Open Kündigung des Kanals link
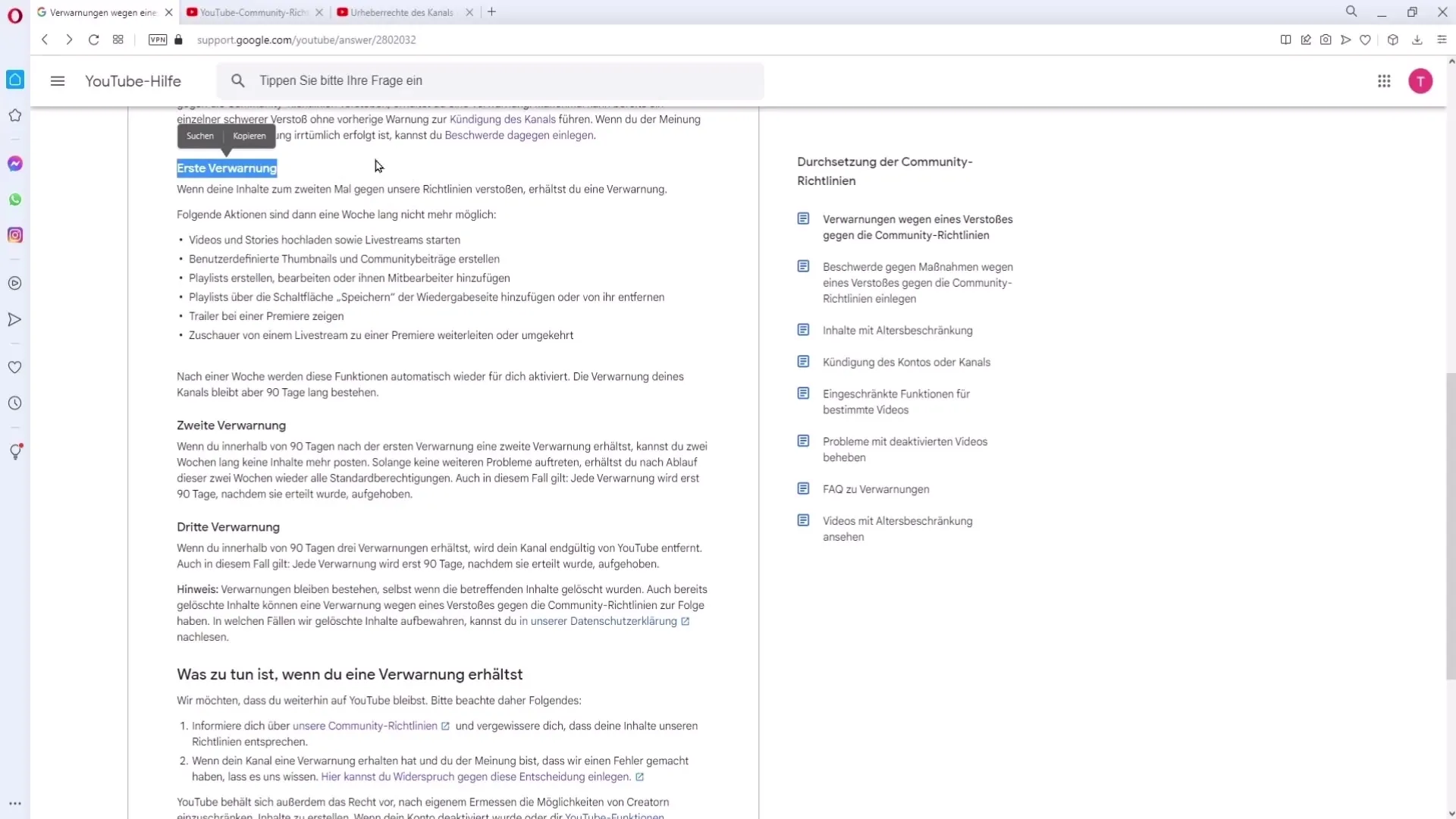This screenshot has width=1456, height=819. (503, 119)
